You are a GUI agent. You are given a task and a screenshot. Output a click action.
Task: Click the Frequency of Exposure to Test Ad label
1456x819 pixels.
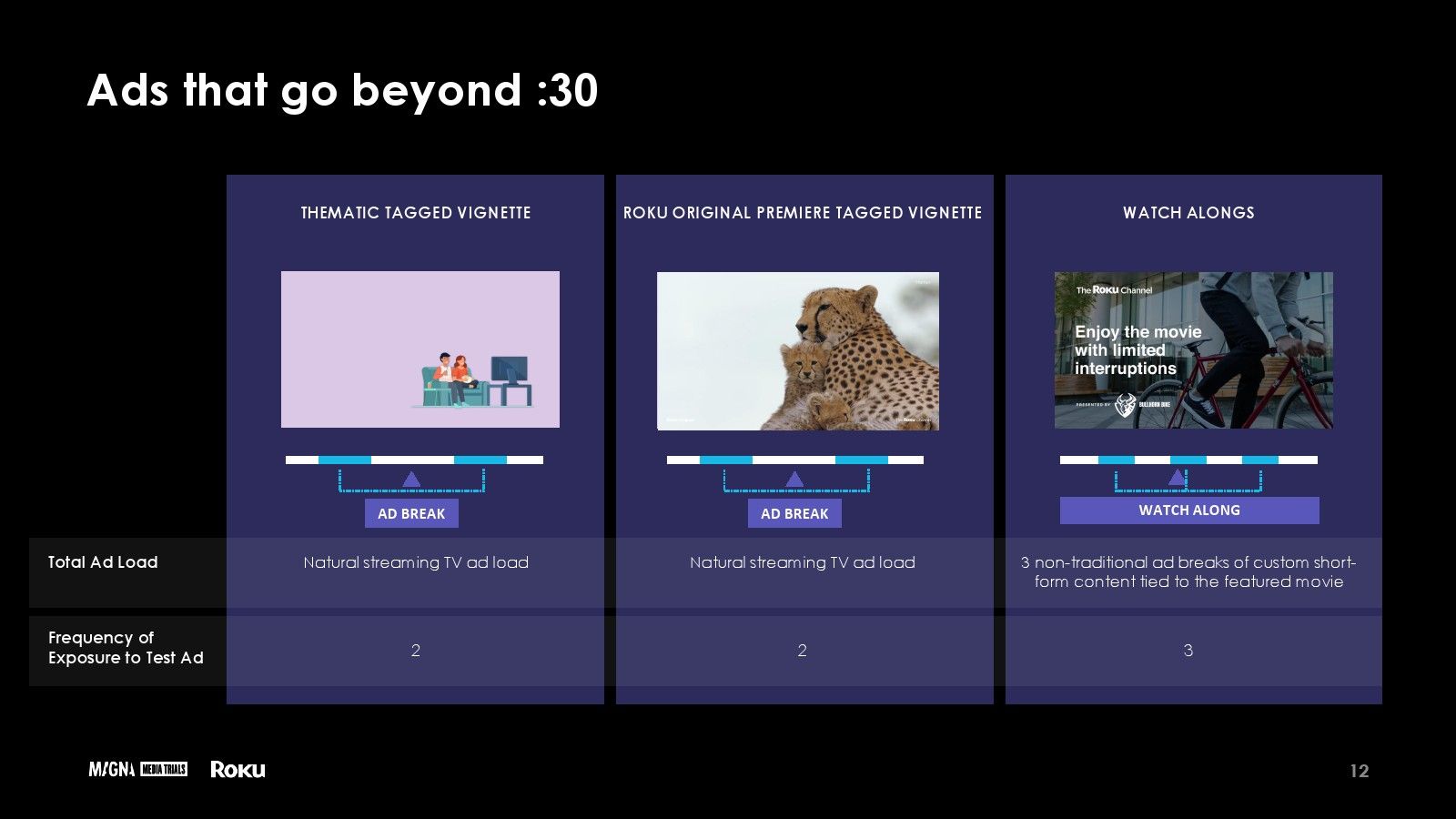click(126, 648)
